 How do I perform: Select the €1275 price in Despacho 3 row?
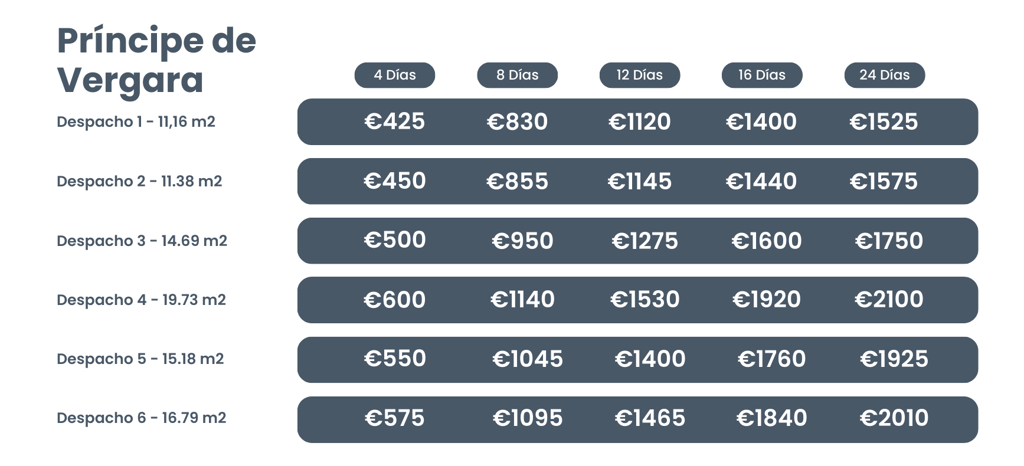pyautogui.click(x=645, y=241)
